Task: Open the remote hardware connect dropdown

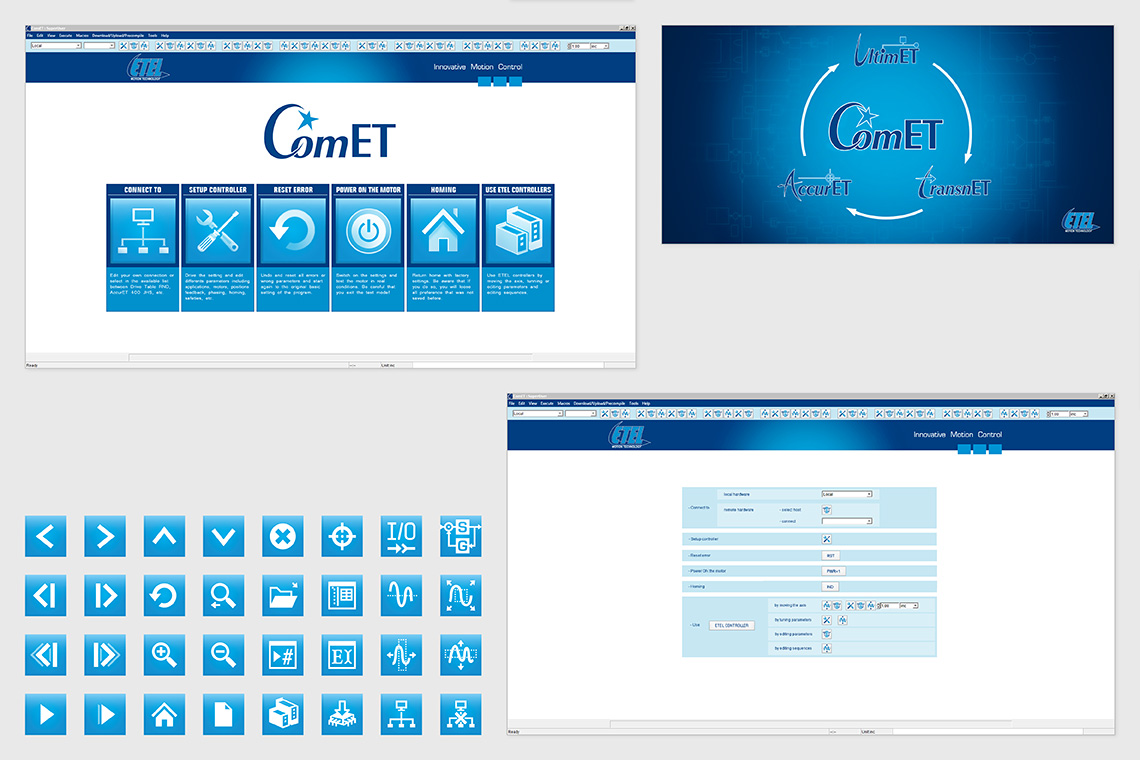Action: [x=846, y=521]
